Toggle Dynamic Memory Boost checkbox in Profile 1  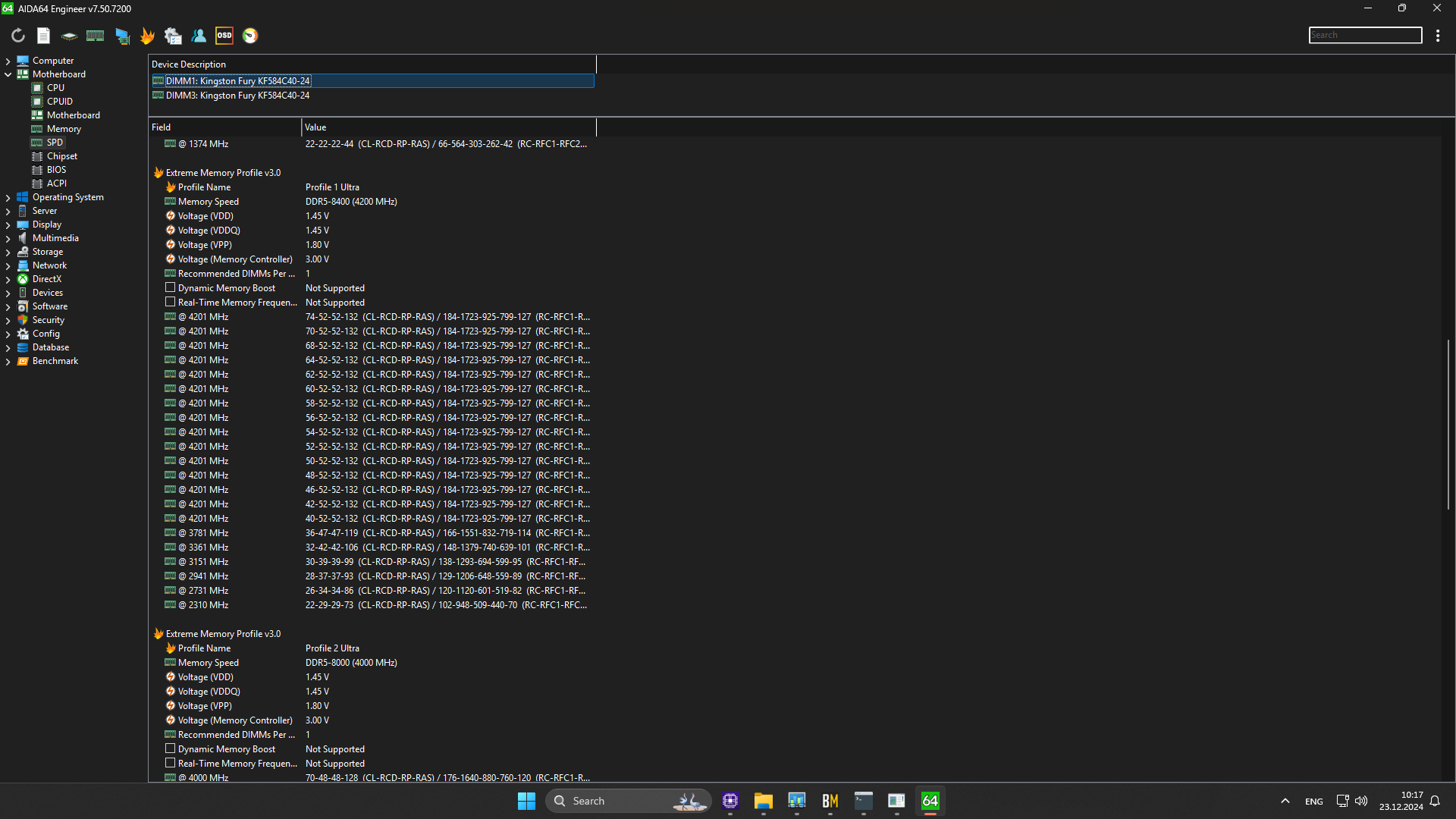[171, 287]
